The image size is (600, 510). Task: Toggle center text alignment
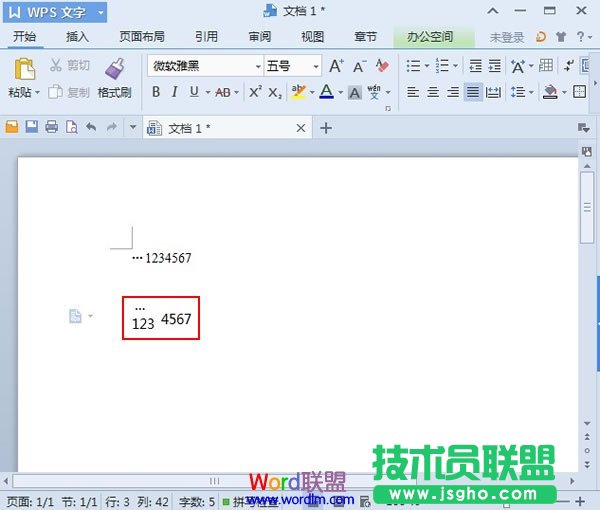pos(433,92)
